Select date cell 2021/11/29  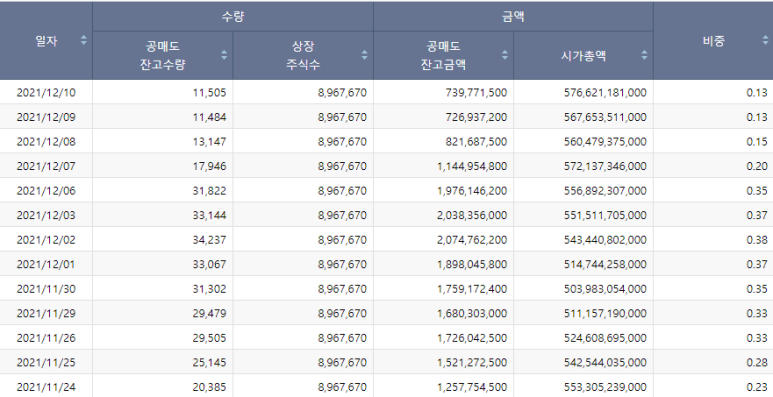[x=46, y=313]
